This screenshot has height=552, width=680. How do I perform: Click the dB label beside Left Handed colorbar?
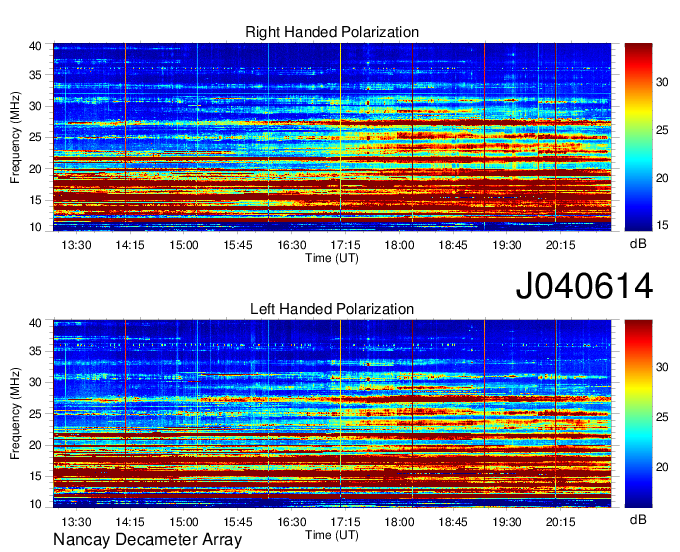pos(638,519)
